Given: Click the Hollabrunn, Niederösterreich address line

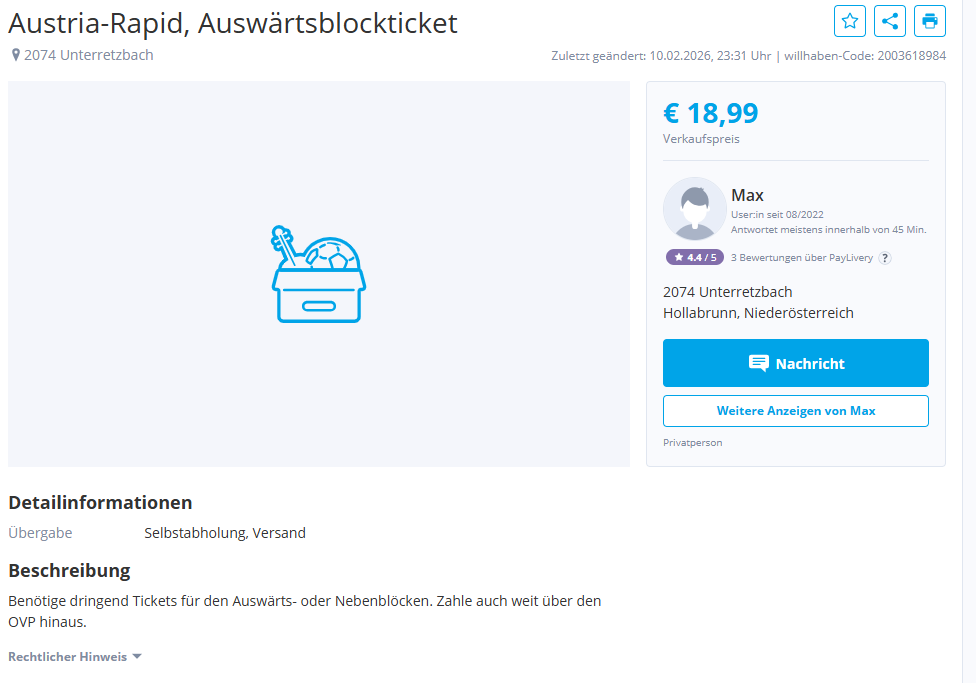Looking at the screenshot, I should click(x=758, y=313).
